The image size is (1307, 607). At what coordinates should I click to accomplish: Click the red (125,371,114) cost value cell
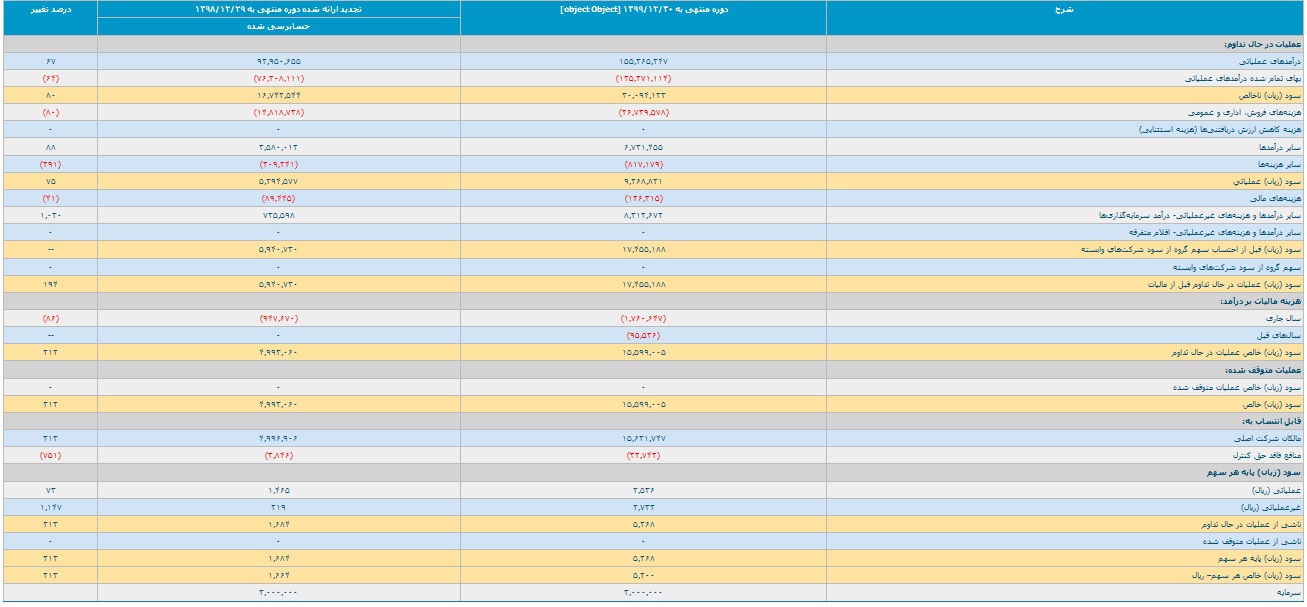[643, 79]
